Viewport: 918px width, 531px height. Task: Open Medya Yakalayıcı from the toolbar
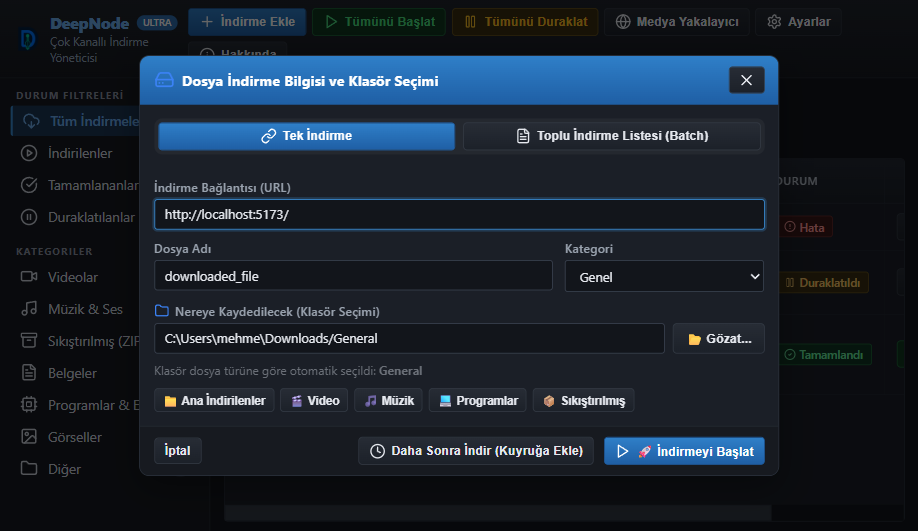pos(677,22)
